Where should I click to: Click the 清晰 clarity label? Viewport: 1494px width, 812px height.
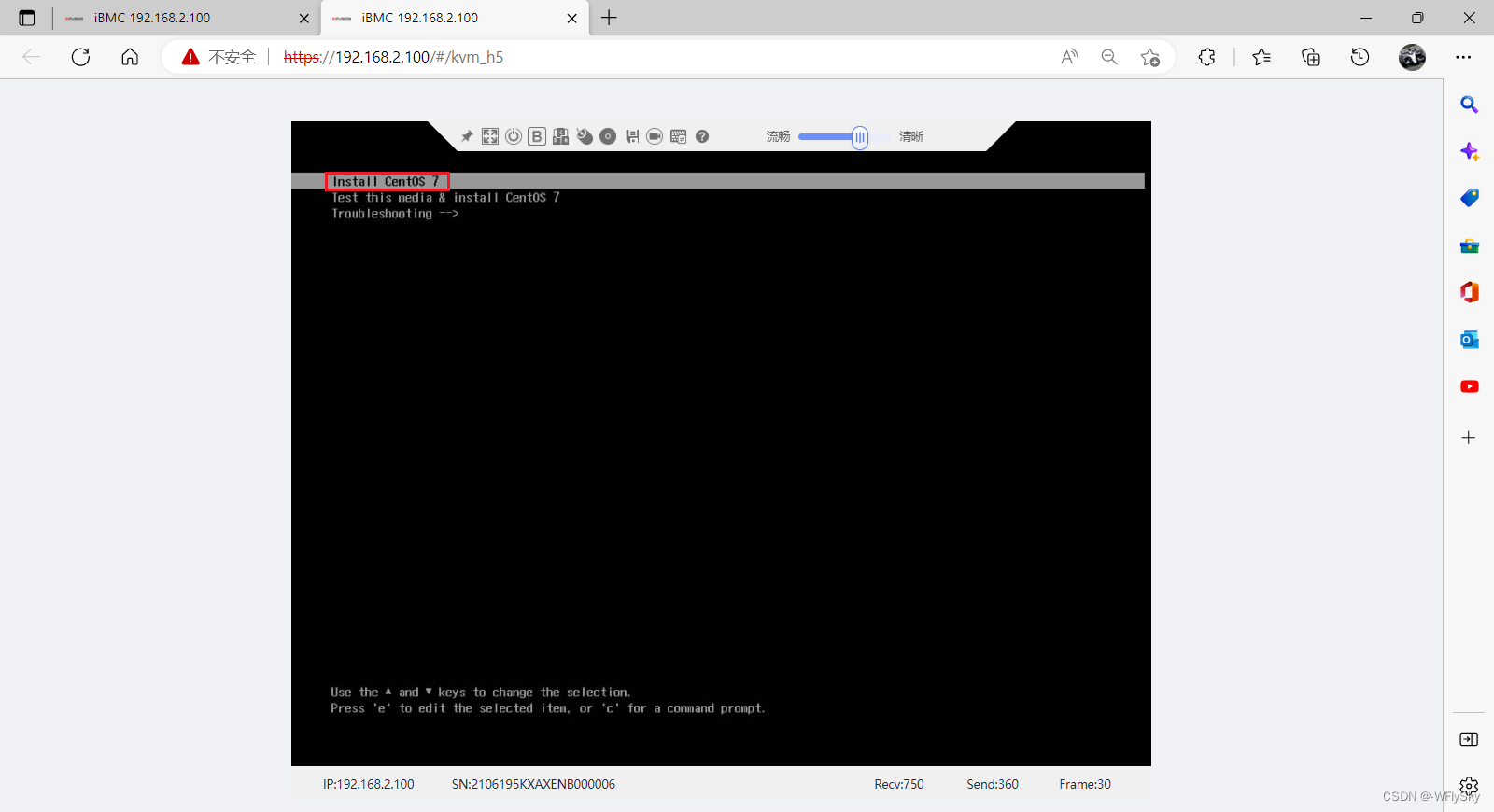point(911,136)
